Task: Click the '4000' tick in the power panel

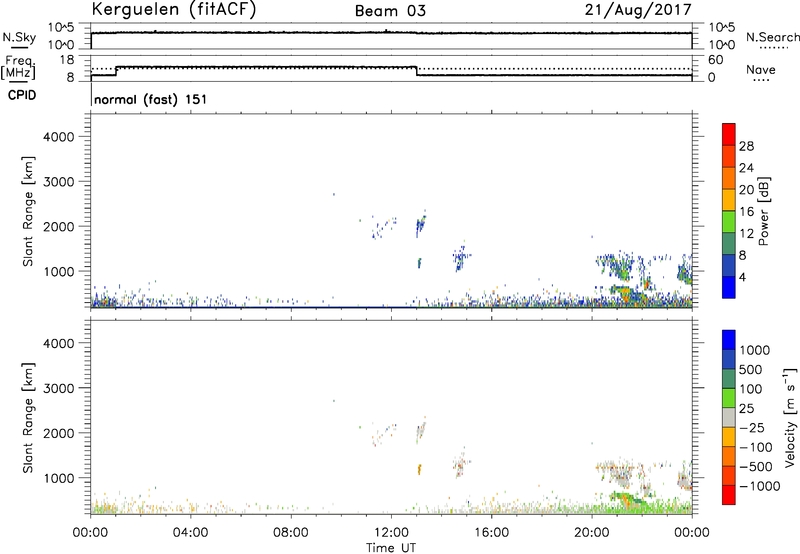Action: coord(59,137)
